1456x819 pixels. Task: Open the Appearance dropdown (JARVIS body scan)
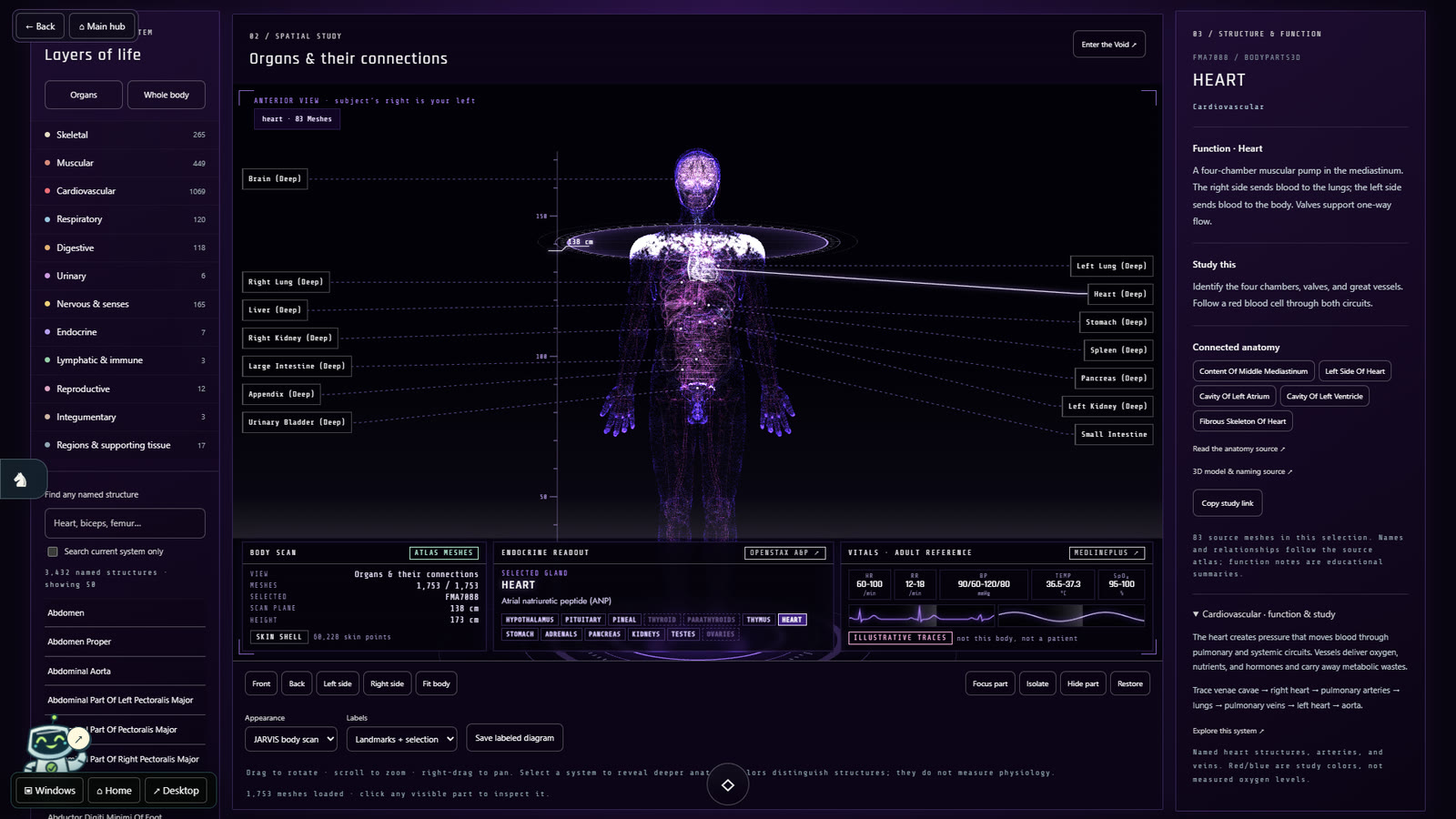pyautogui.click(x=291, y=739)
